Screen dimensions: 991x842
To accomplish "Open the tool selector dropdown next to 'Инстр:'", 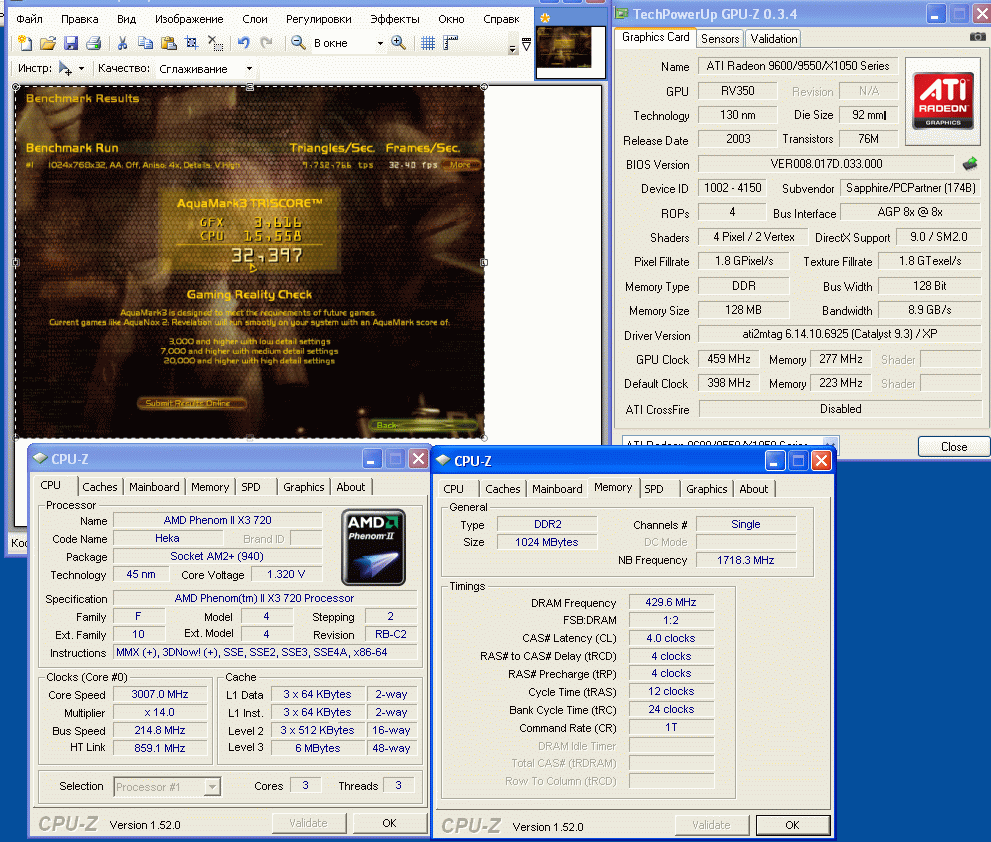I will [x=81, y=68].
